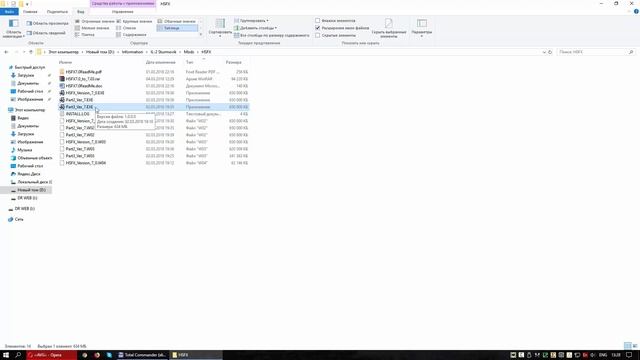Image resolution: width=640 pixels, height=360 pixels.
Task: Open the Управление application tools tab
Action: (x=123, y=12)
